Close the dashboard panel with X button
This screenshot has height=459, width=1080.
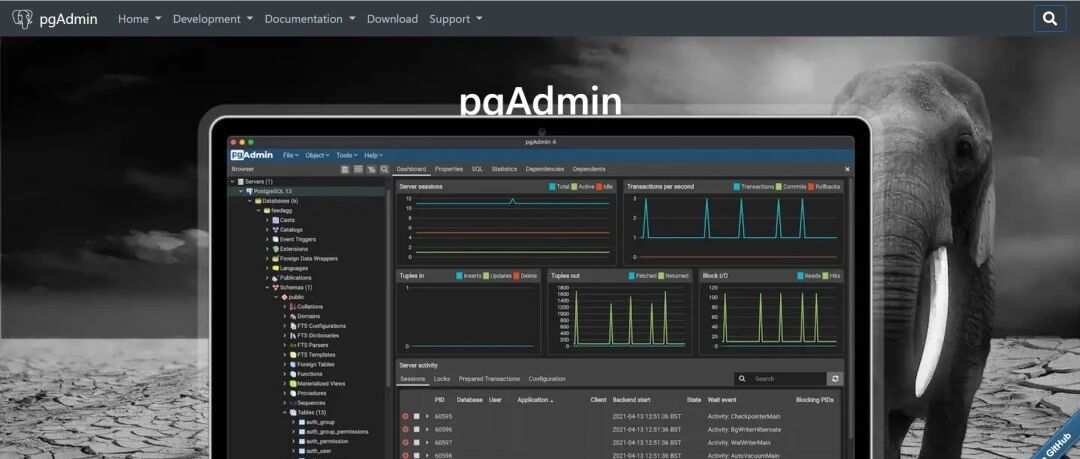tap(847, 169)
